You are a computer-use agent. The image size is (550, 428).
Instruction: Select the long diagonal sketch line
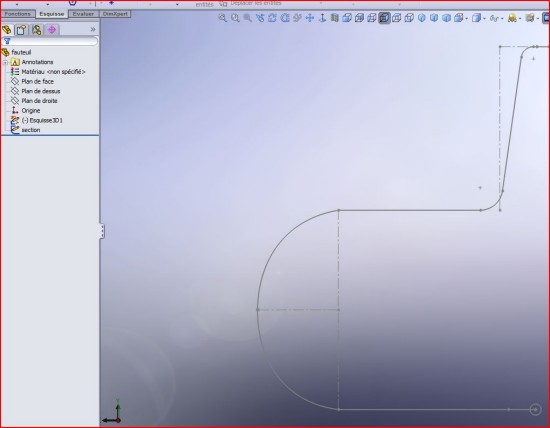point(512,125)
